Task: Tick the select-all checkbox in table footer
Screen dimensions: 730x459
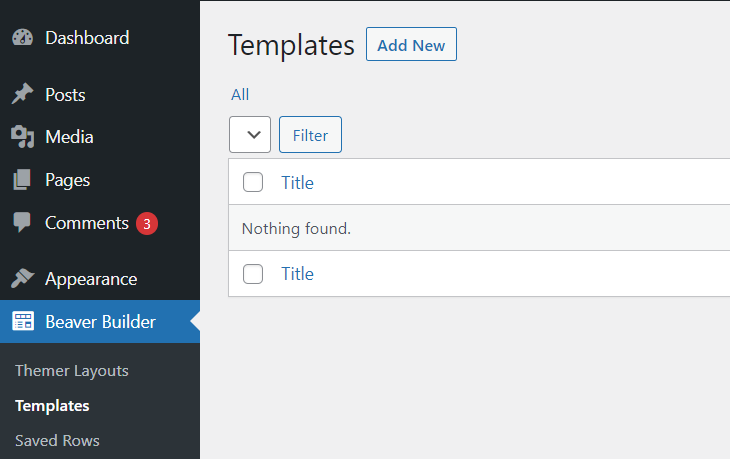Action: pos(253,274)
